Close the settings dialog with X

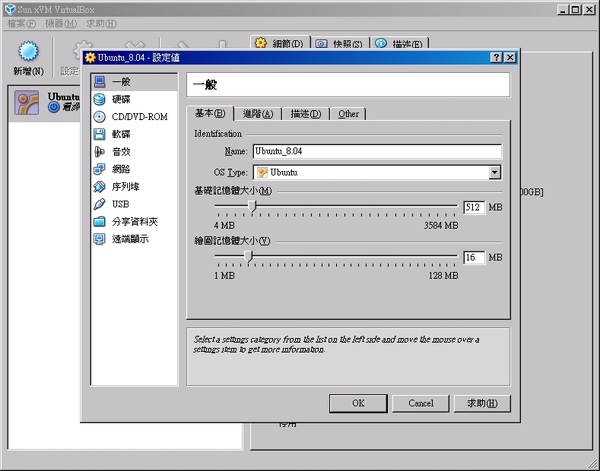510,57
